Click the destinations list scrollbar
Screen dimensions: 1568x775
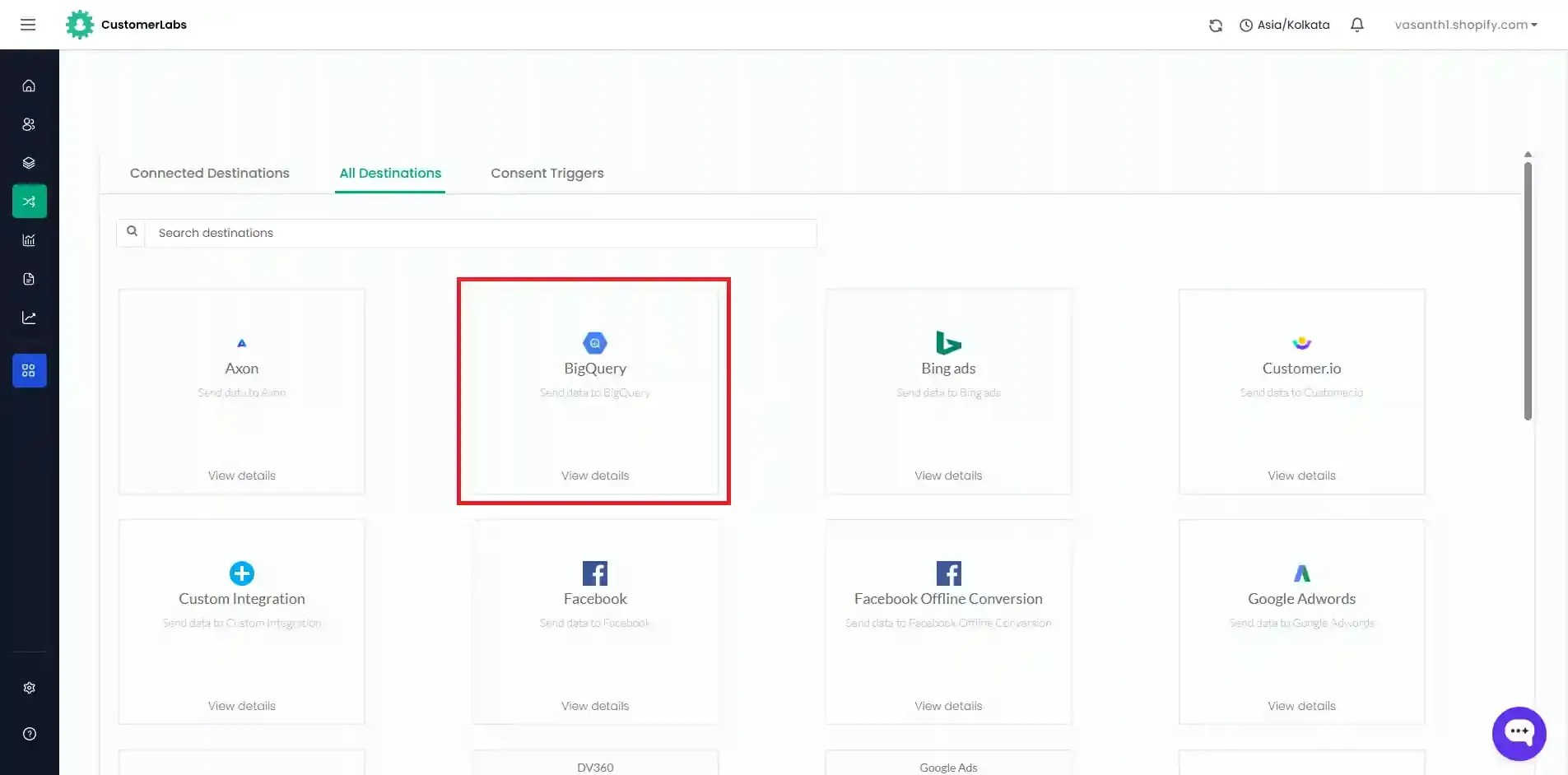tap(1528, 290)
